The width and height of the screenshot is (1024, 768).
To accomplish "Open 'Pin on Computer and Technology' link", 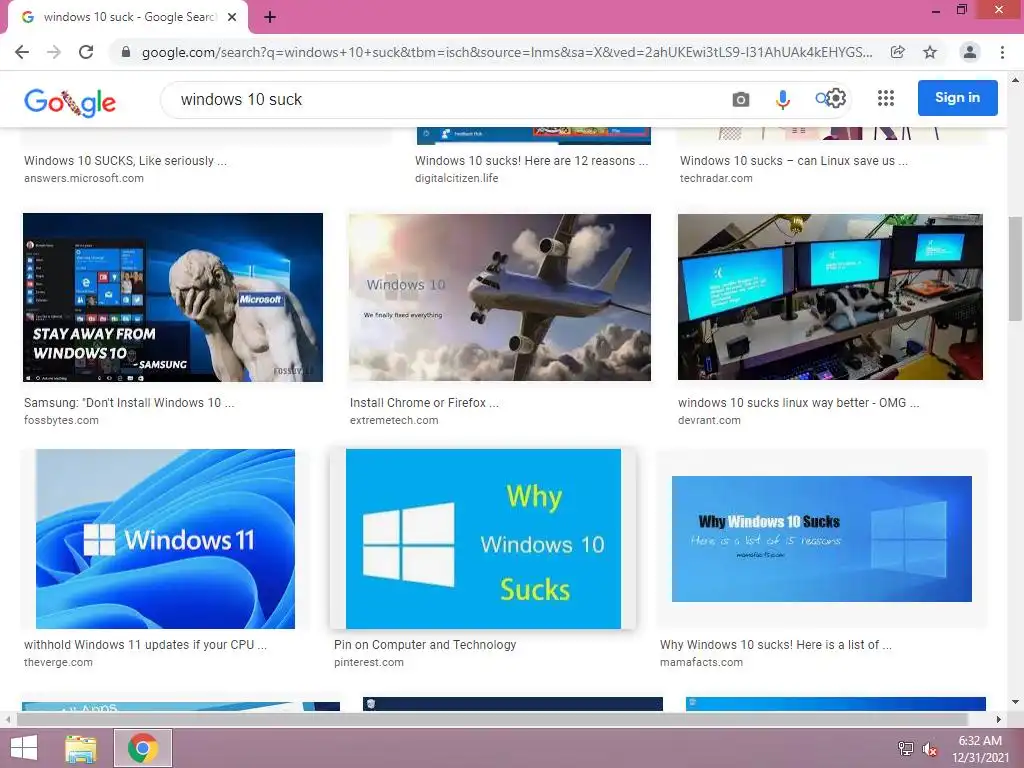I will 425,645.
